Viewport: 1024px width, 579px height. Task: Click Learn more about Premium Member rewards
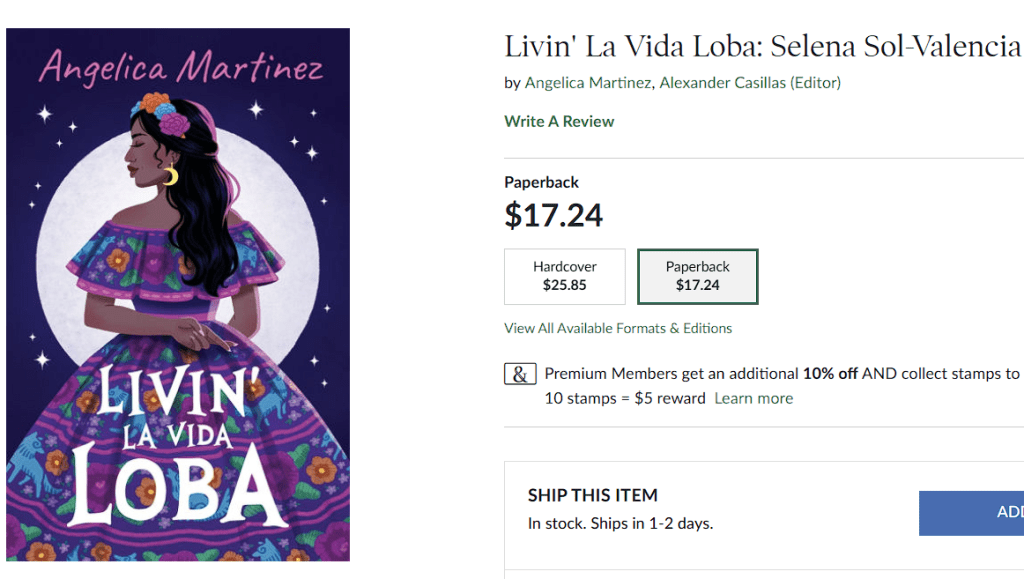[x=753, y=398]
